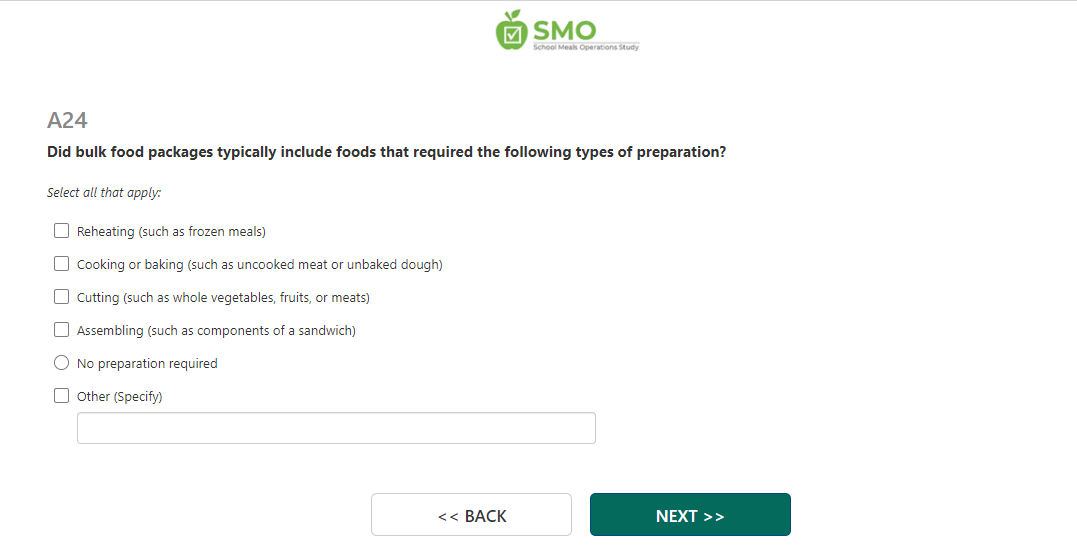Check the Other (Specify) checkbox

click(x=62, y=396)
